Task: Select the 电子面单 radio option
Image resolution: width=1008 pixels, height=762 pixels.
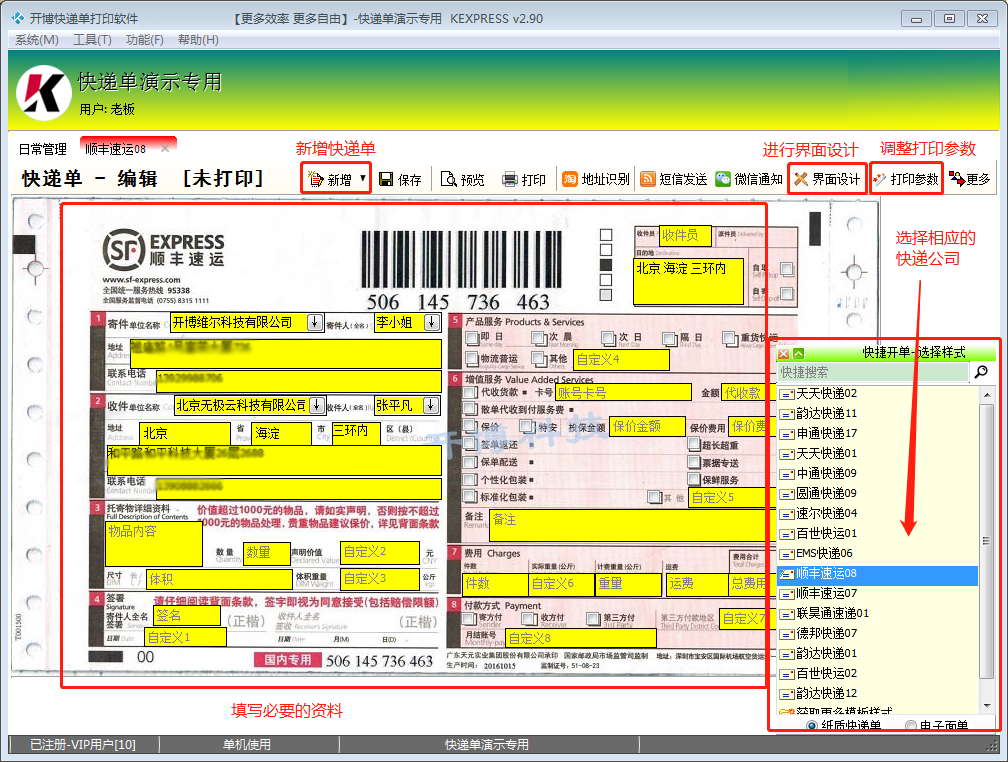Action: tap(910, 725)
